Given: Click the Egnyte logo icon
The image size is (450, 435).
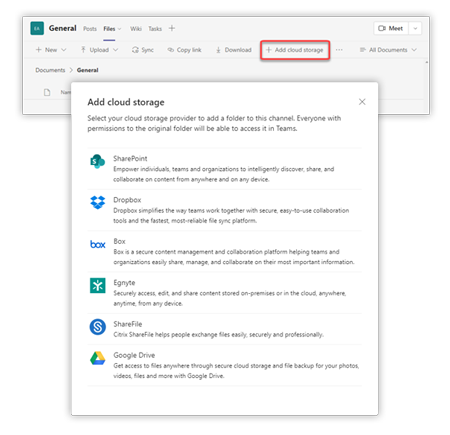Looking at the screenshot, I should click(x=98, y=286).
